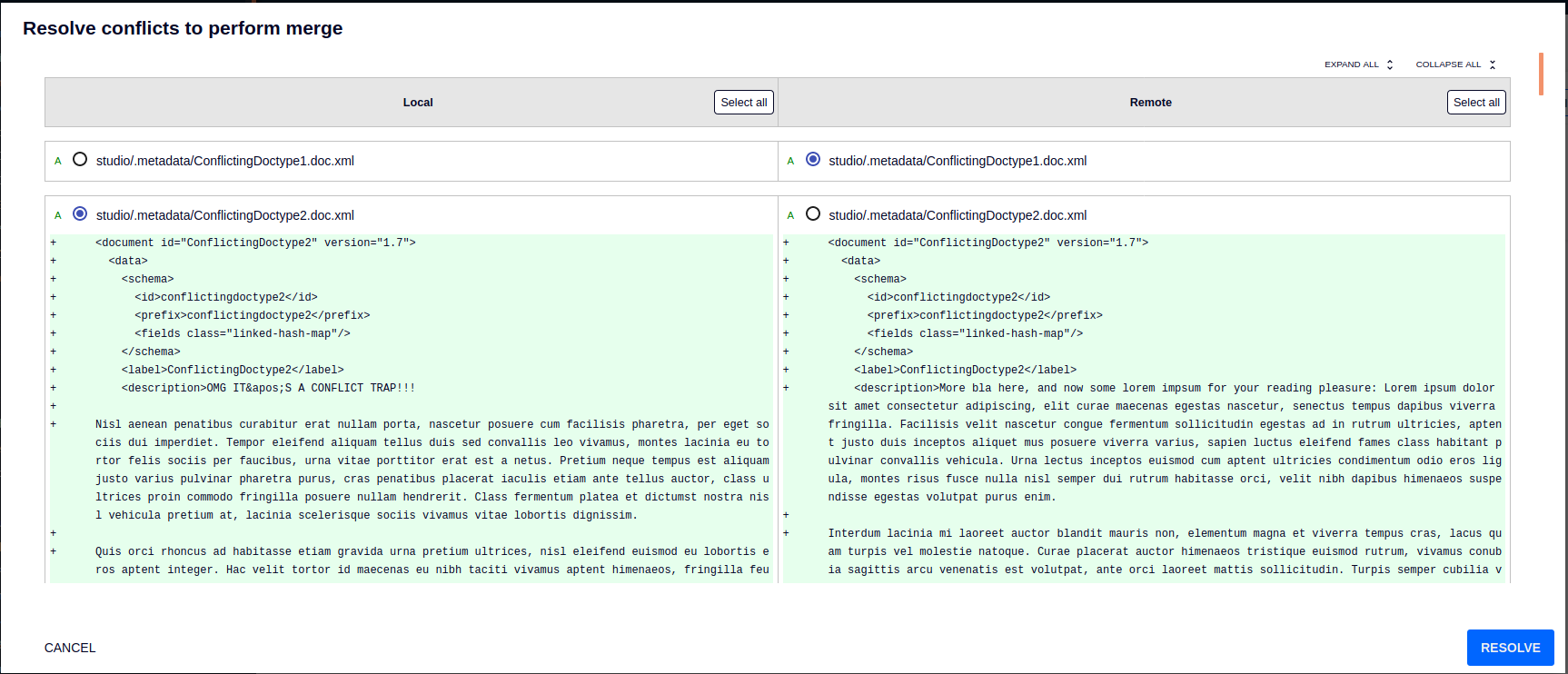Image resolution: width=1568 pixels, height=674 pixels.
Task: Click Remote paragraph starting 'Interdum lacinia mi laoreet'
Action: tap(1165, 551)
